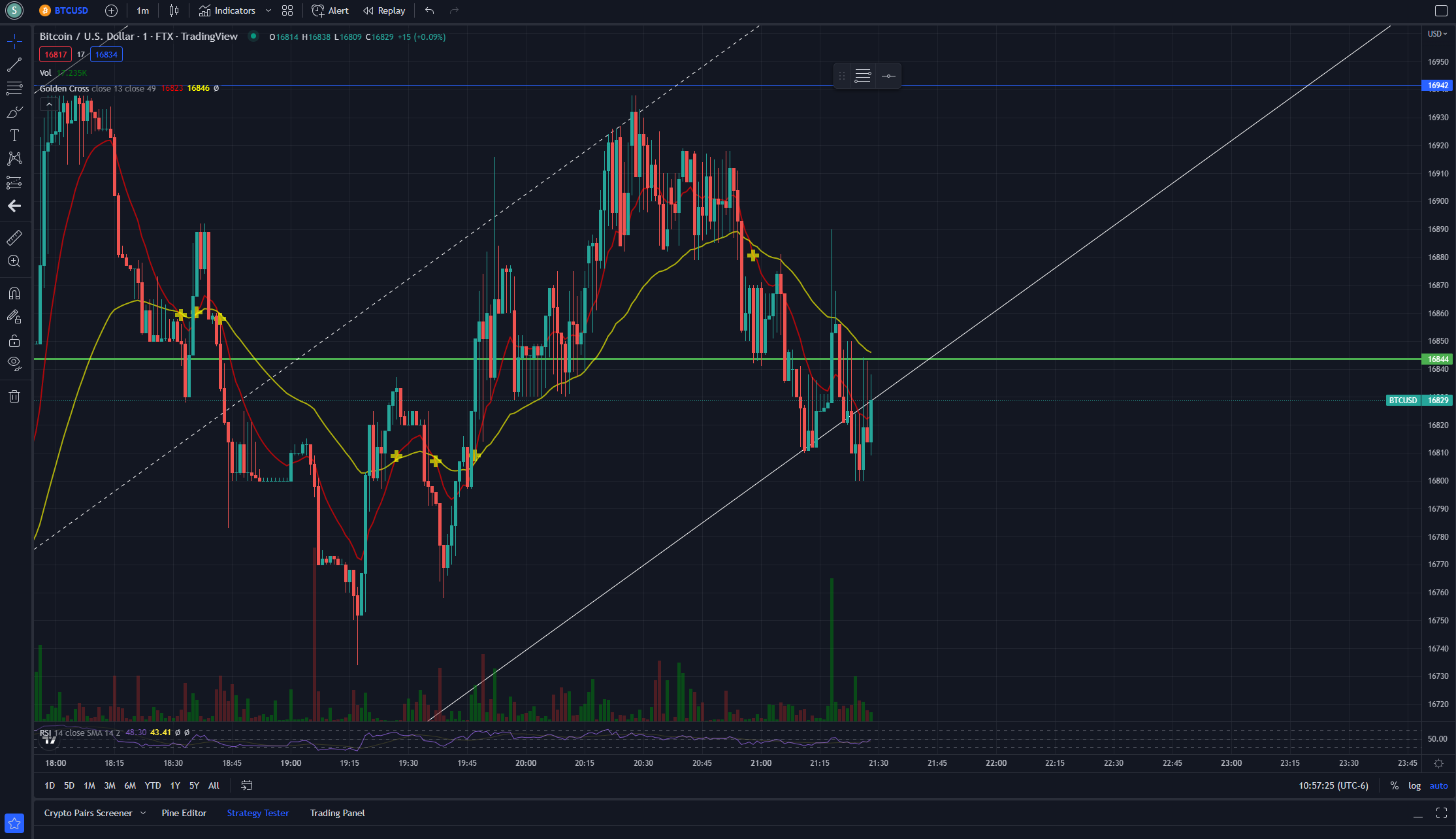The image size is (1456, 839).
Task: Toggle hide all drawings eye icon
Action: point(14,363)
